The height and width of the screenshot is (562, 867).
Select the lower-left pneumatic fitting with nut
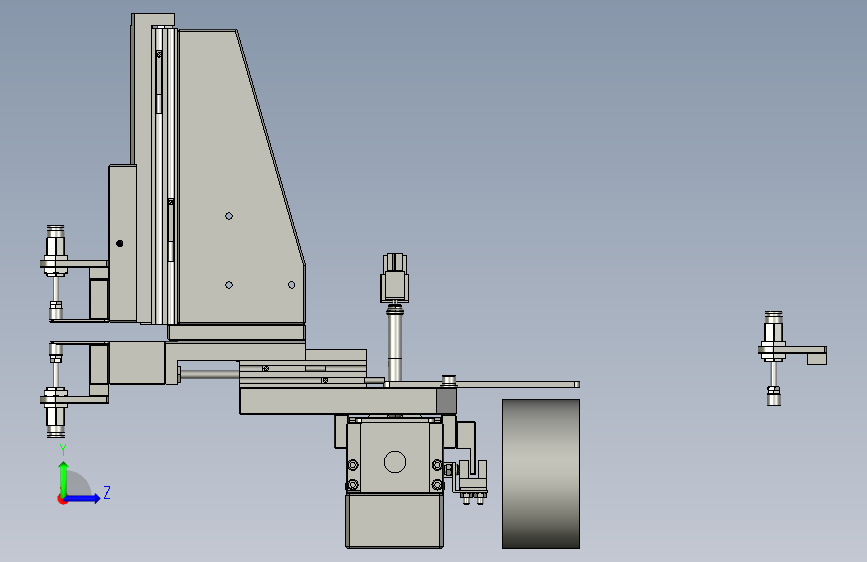(x=55, y=412)
